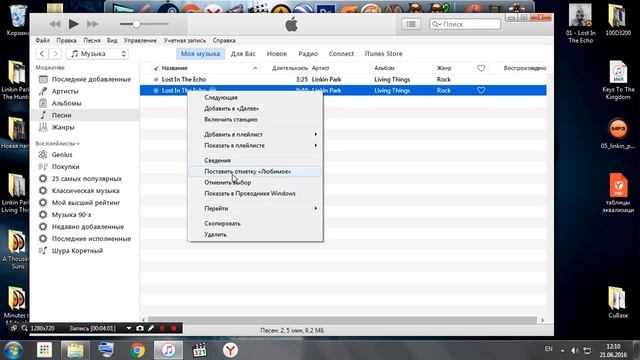The width and height of the screenshot is (640, 360).
Task: Toggle checkbox of first Lost In The Echo
Action: (156, 80)
